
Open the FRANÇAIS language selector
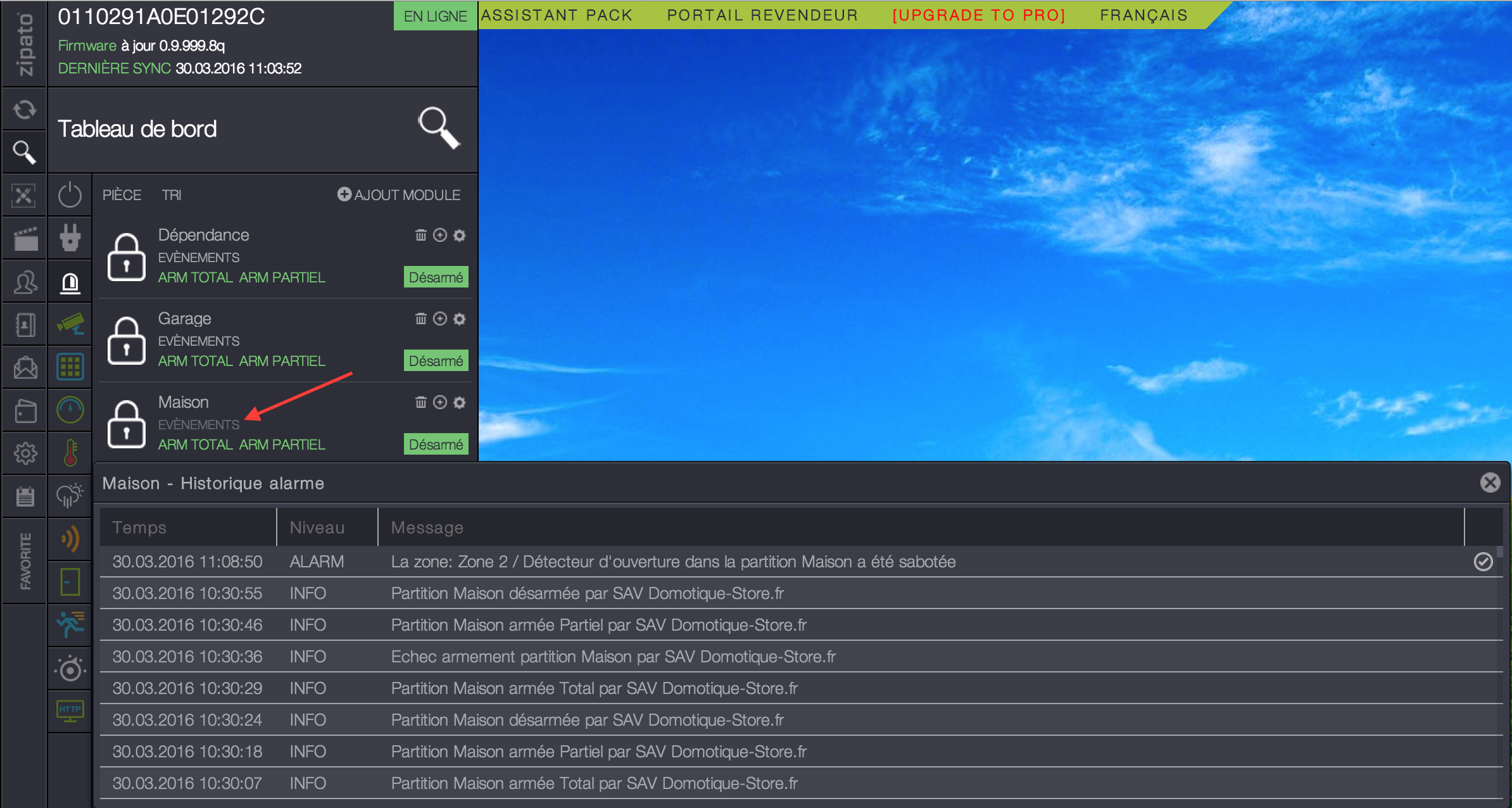coord(1143,15)
